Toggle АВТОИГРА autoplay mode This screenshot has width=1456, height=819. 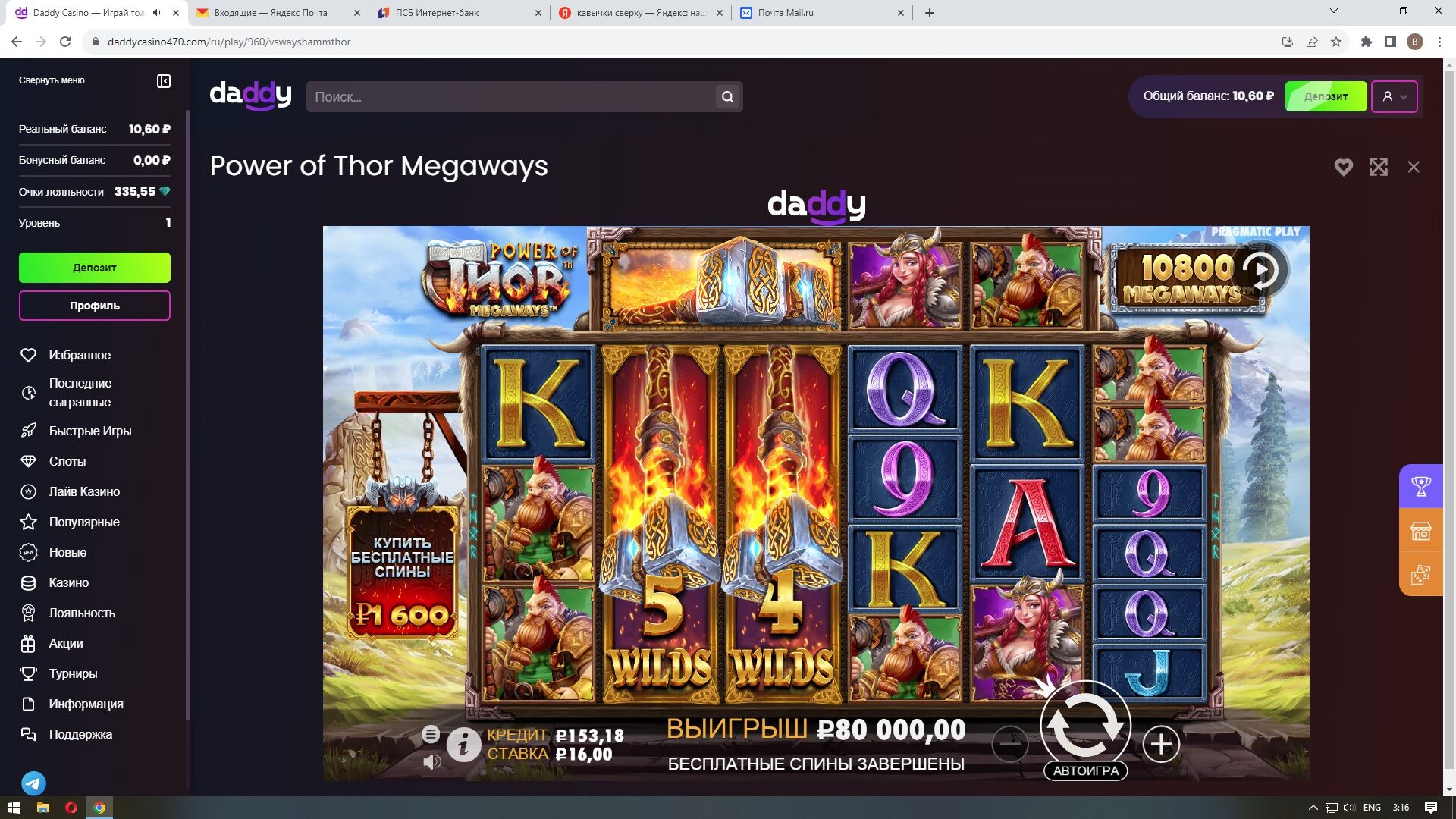tap(1086, 770)
